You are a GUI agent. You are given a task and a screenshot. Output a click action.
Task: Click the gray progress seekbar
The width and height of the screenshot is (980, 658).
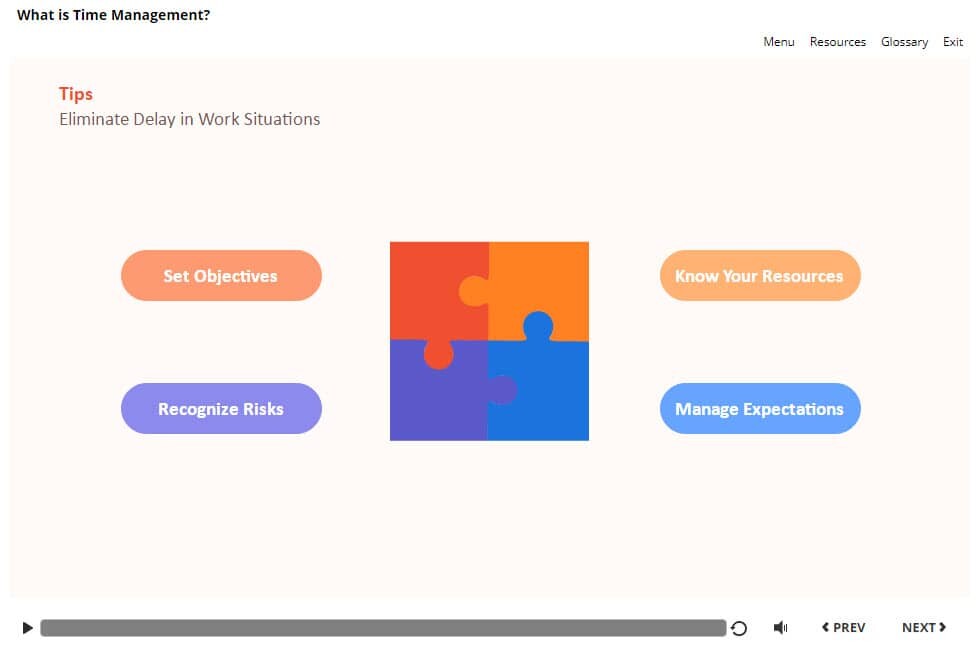coord(383,628)
